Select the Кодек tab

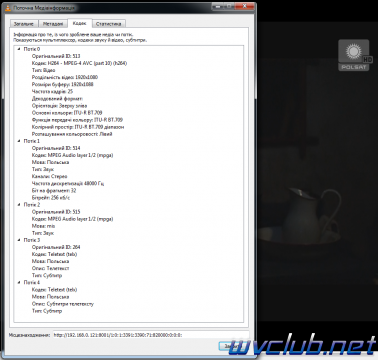click(79, 23)
